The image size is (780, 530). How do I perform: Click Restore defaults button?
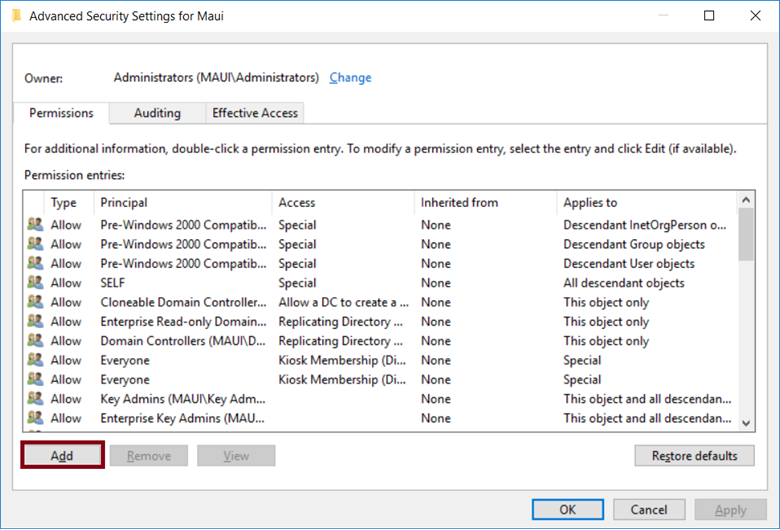(694, 456)
